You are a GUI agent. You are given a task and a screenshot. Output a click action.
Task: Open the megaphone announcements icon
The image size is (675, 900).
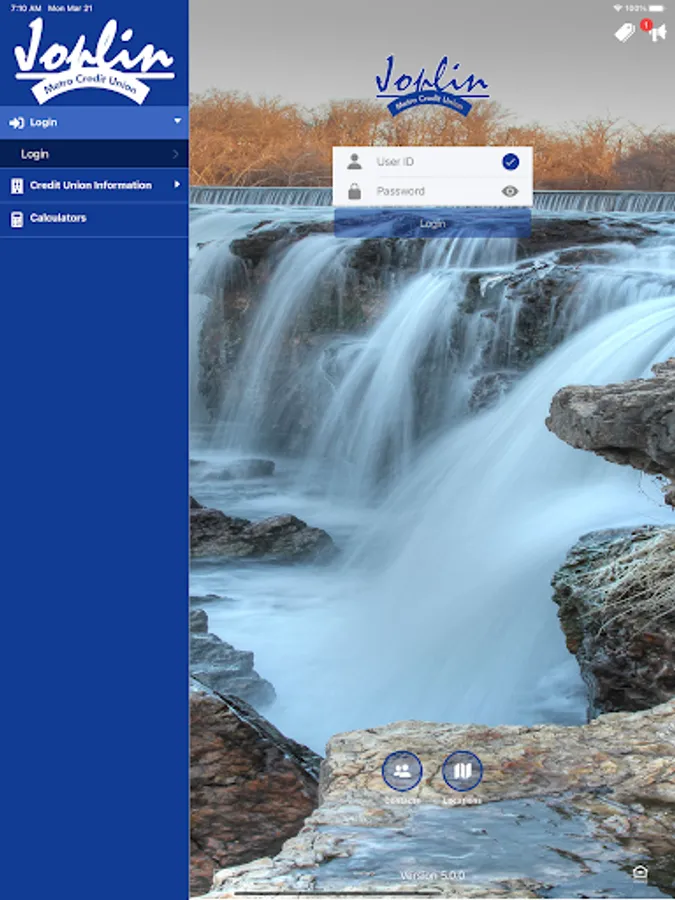pos(656,33)
